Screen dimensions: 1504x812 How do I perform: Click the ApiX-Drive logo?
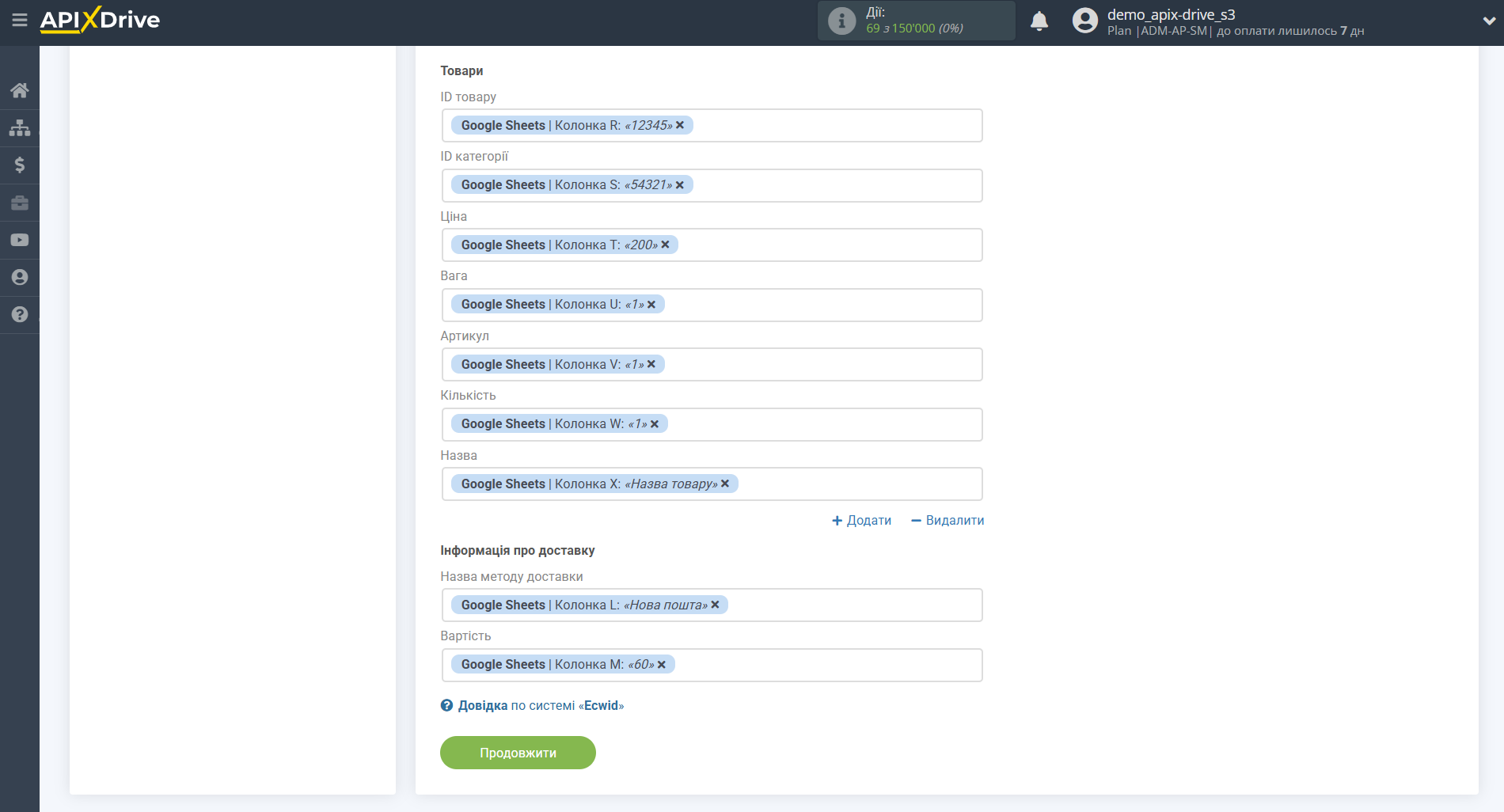[100, 20]
